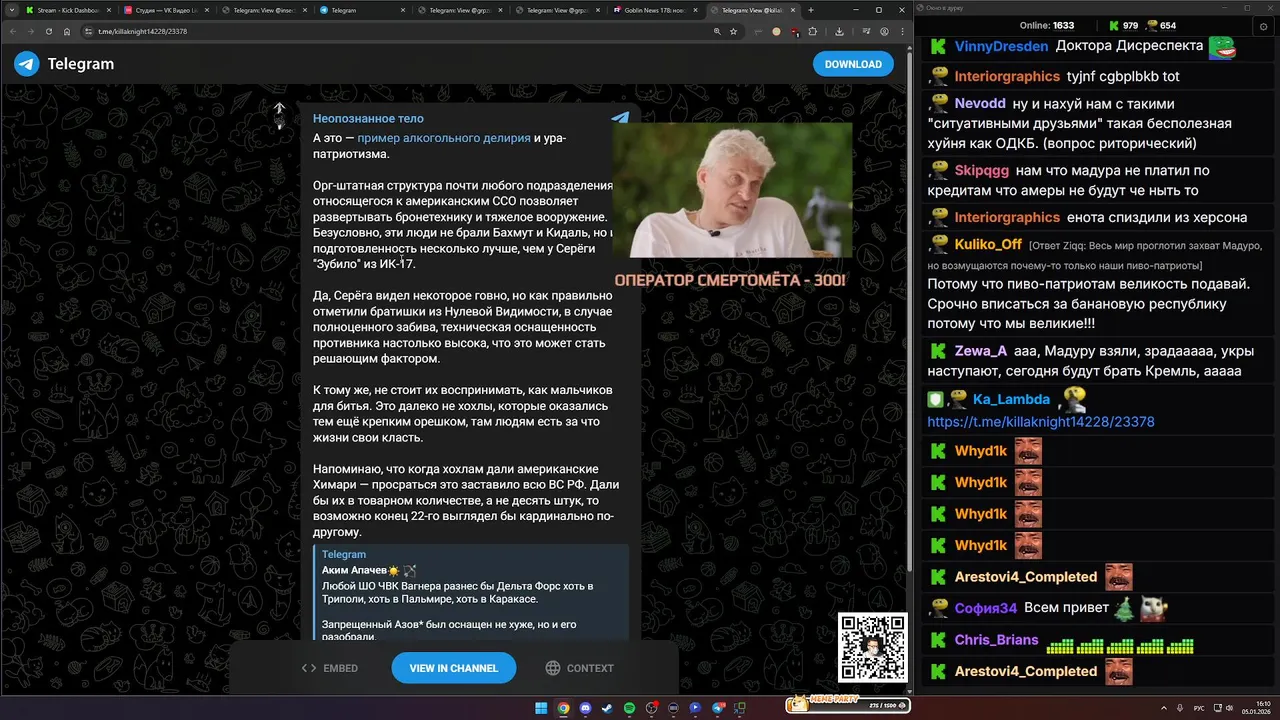This screenshot has width=1280, height=720.
Task: Click username Nevodd in chat
Action: click(x=980, y=104)
